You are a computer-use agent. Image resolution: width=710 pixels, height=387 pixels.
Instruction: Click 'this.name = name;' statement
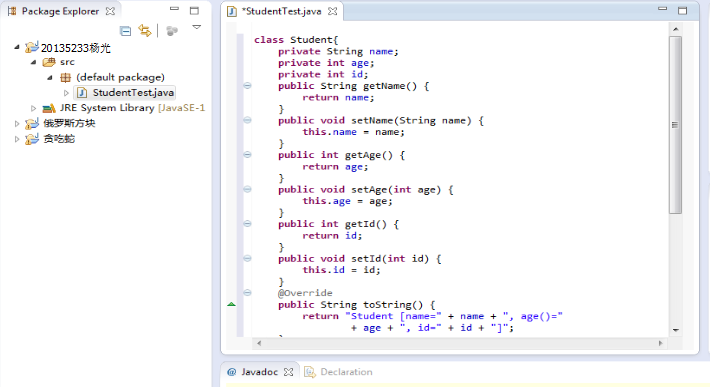click(x=354, y=132)
